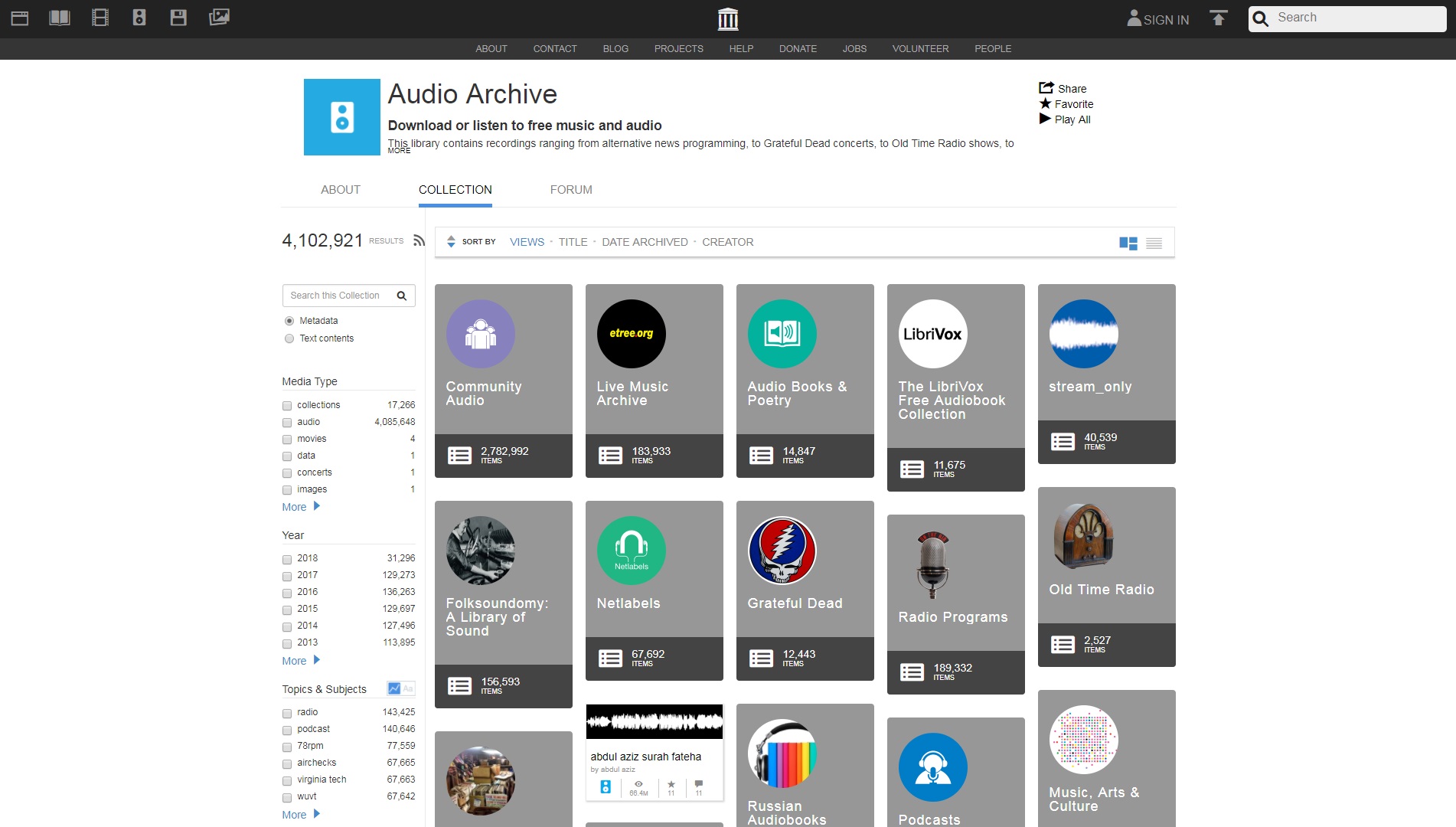Open the Video film strip icon
The height and width of the screenshot is (827, 1456).
(x=100, y=18)
